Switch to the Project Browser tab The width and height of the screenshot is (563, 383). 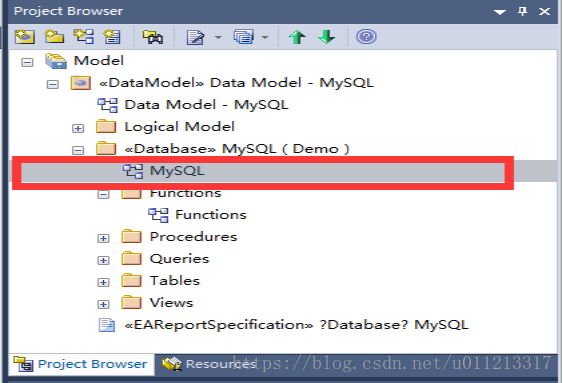81,364
